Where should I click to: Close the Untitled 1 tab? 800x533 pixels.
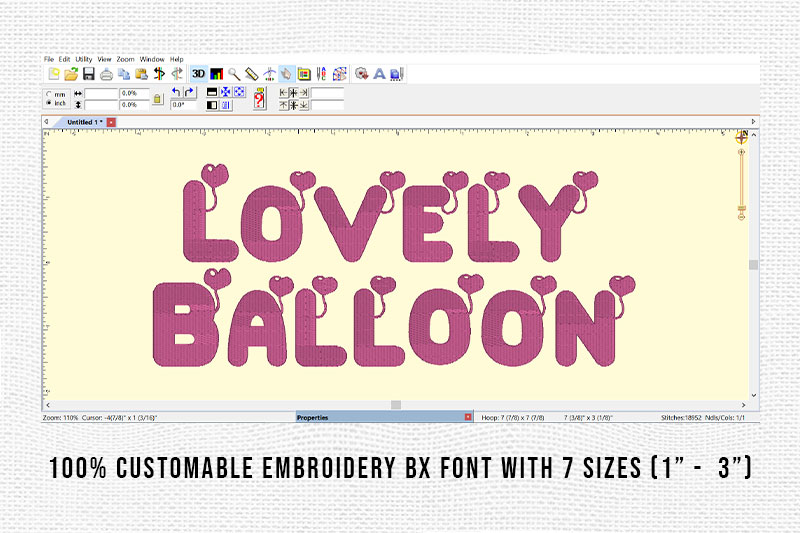tap(111, 122)
